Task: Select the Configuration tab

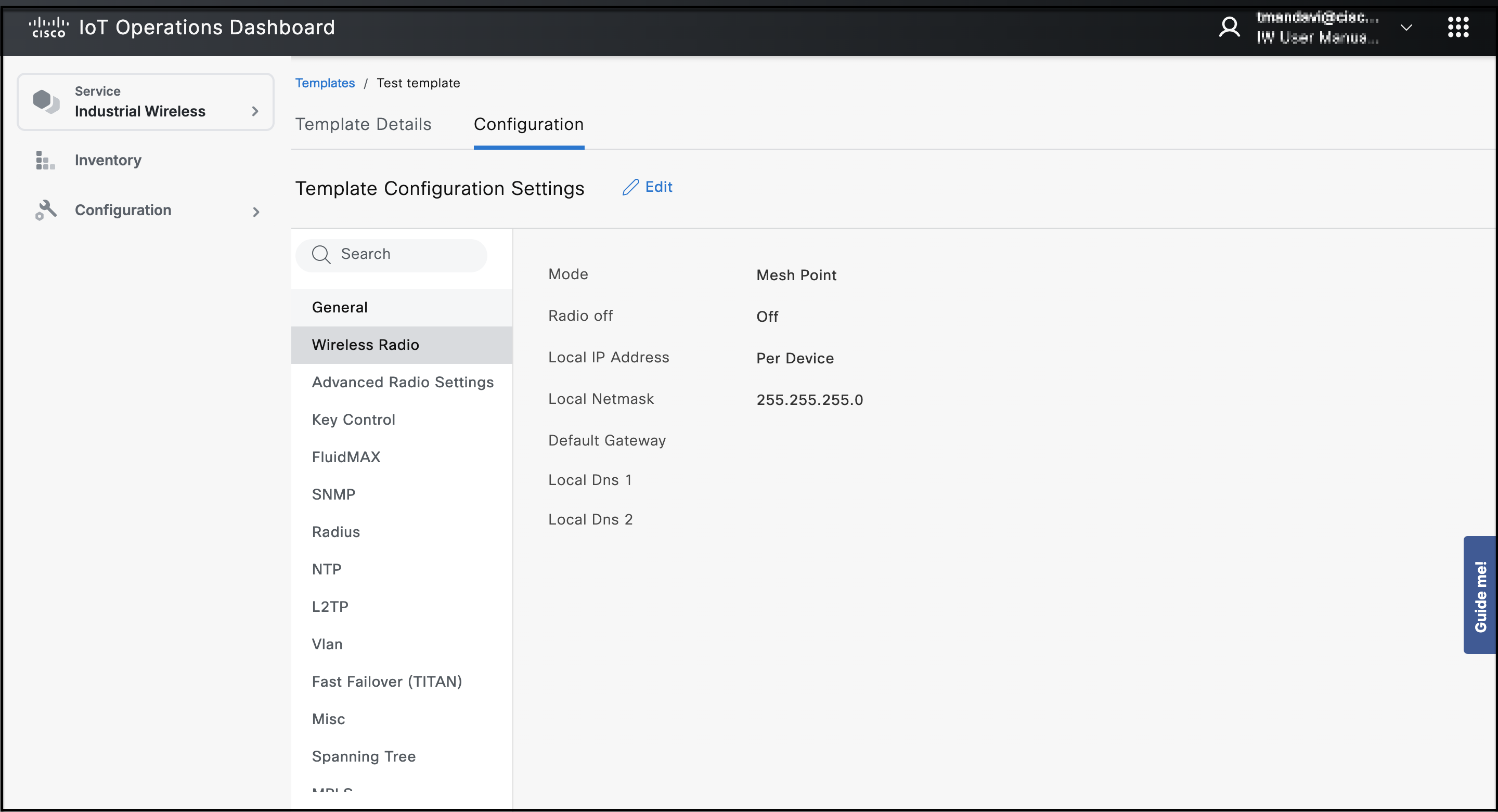Action: point(528,124)
